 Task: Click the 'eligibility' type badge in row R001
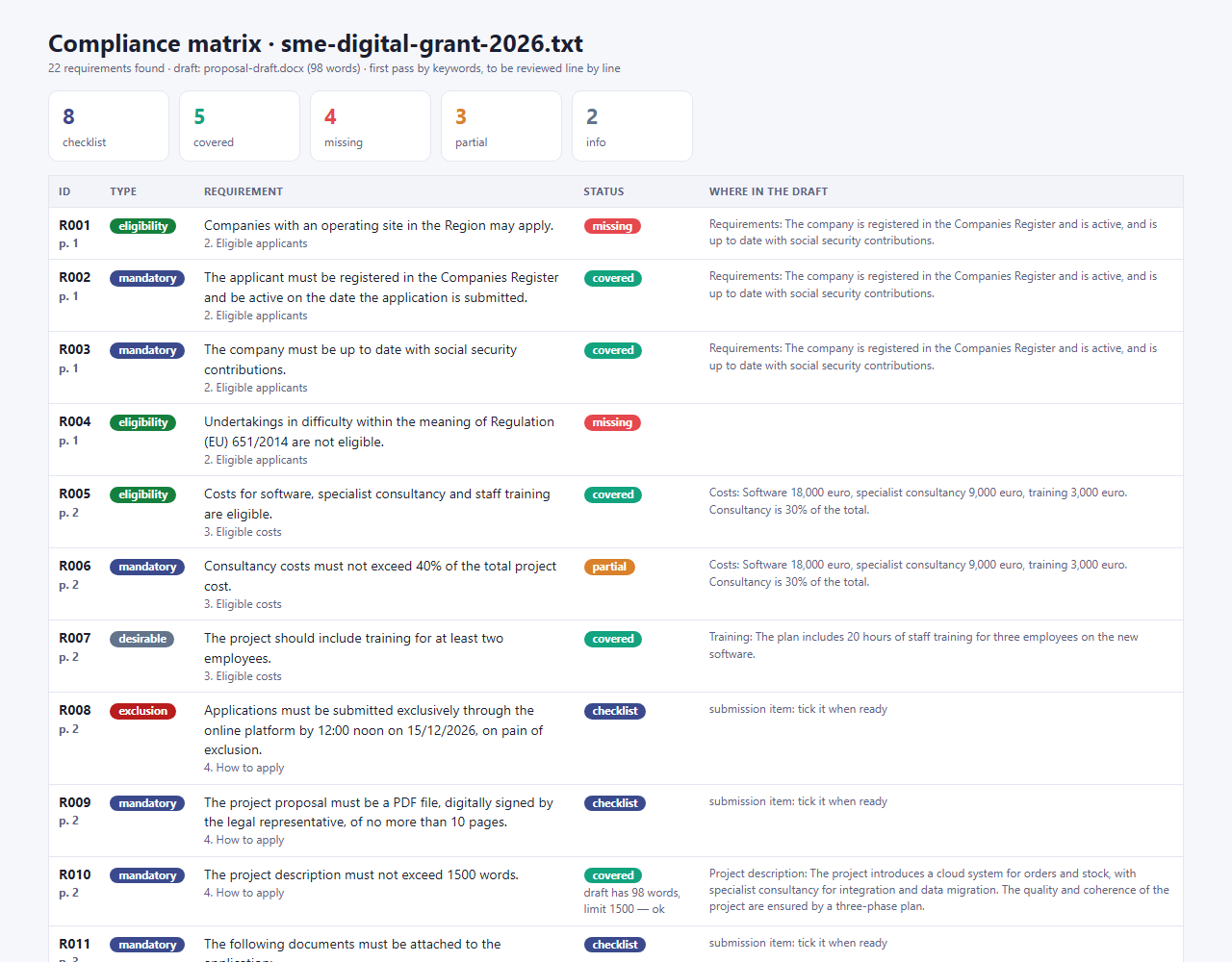(143, 226)
